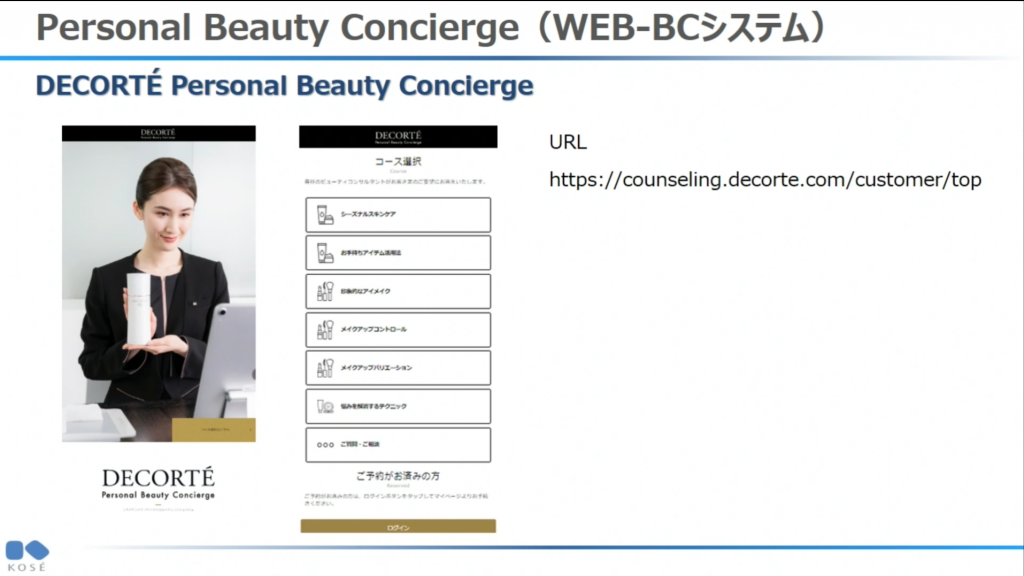Click the ご予約がお済みの方 heading text
Image resolution: width=1024 pixels, height=576 pixels.
pyautogui.click(x=398, y=478)
